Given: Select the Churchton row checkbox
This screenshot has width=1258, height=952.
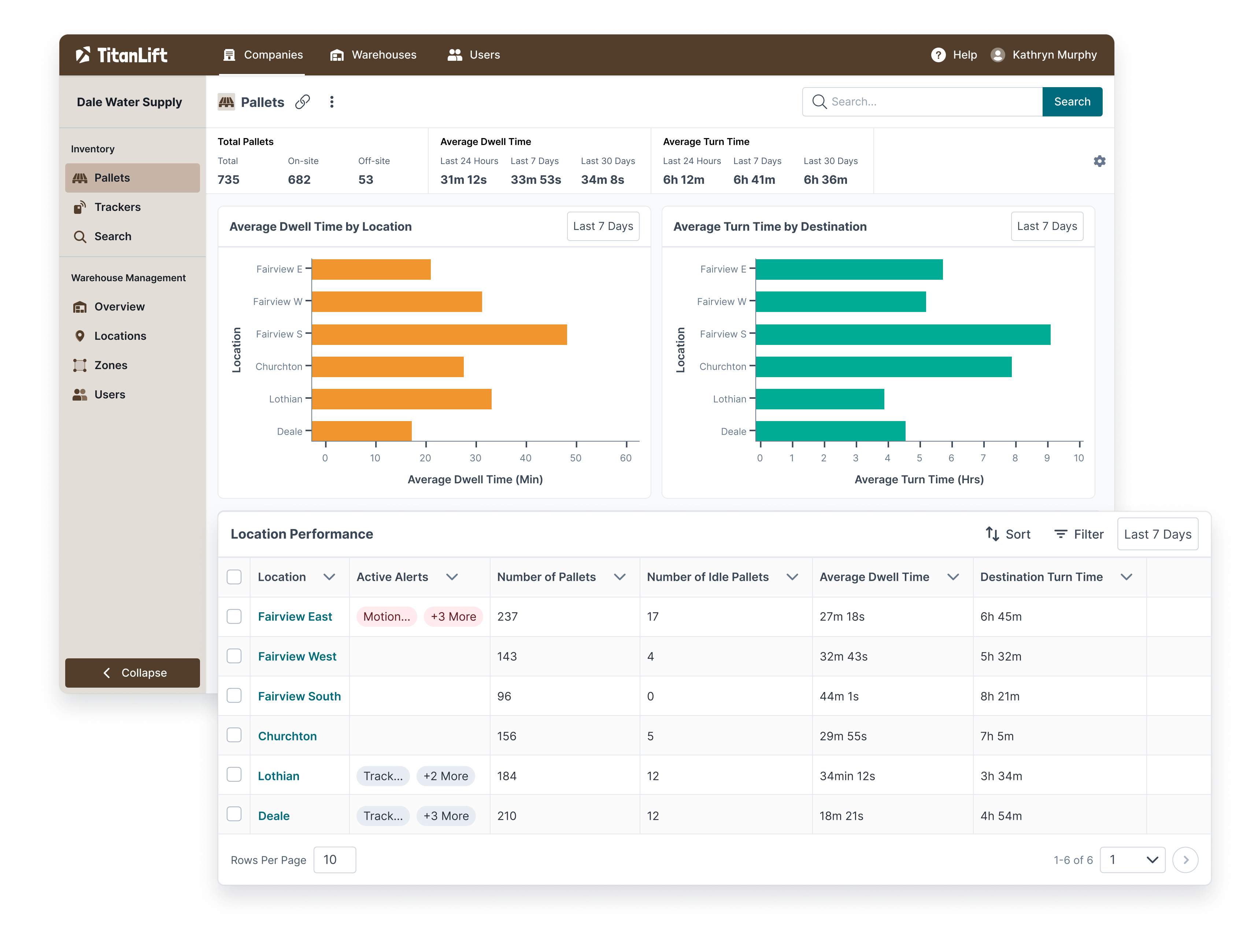Looking at the screenshot, I should click(x=234, y=735).
